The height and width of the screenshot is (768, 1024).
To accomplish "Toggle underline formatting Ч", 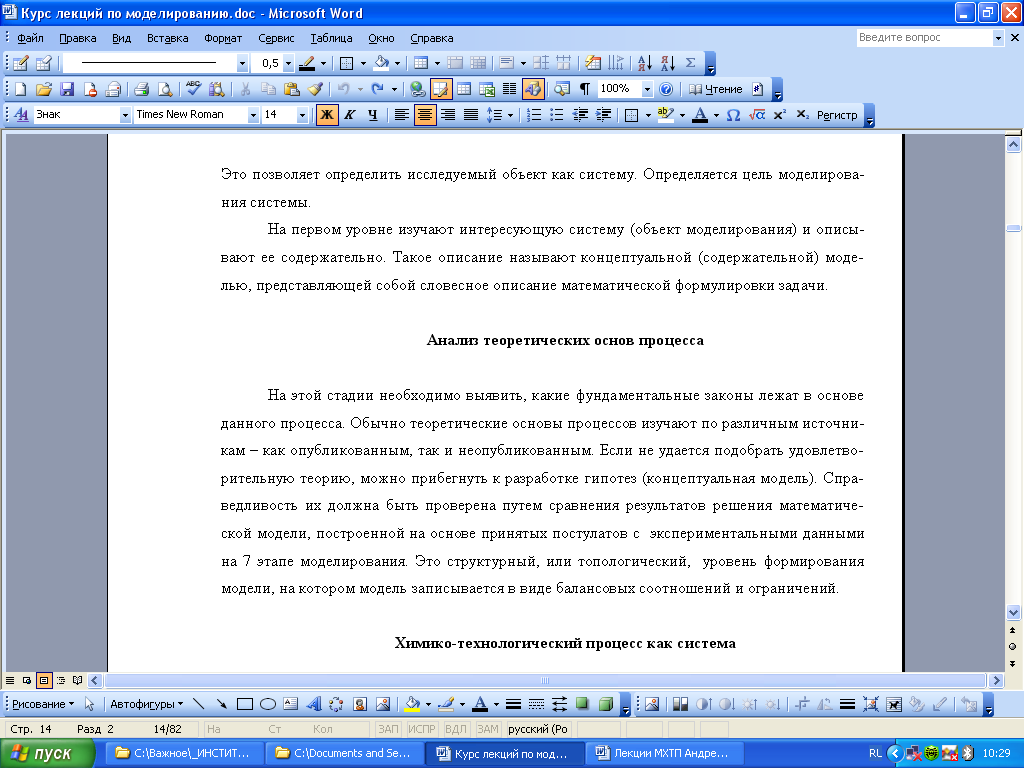I will click(373, 115).
